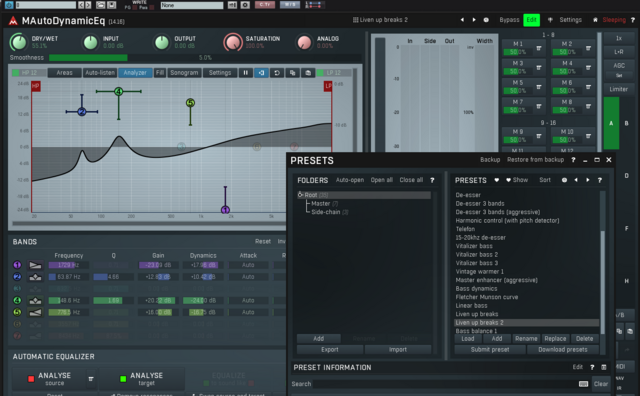Click band 1 node on EQ graph
Image resolution: width=640 pixels, height=396 pixels.
225,210
